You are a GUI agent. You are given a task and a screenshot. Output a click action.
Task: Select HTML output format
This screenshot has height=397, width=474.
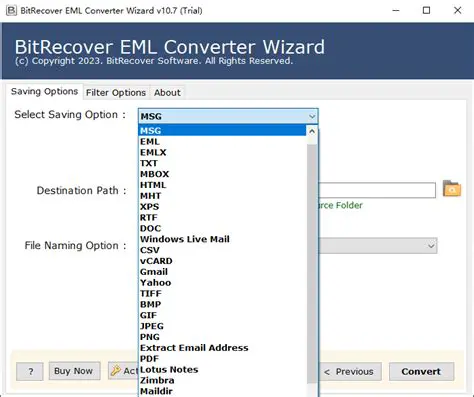click(x=222, y=185)
